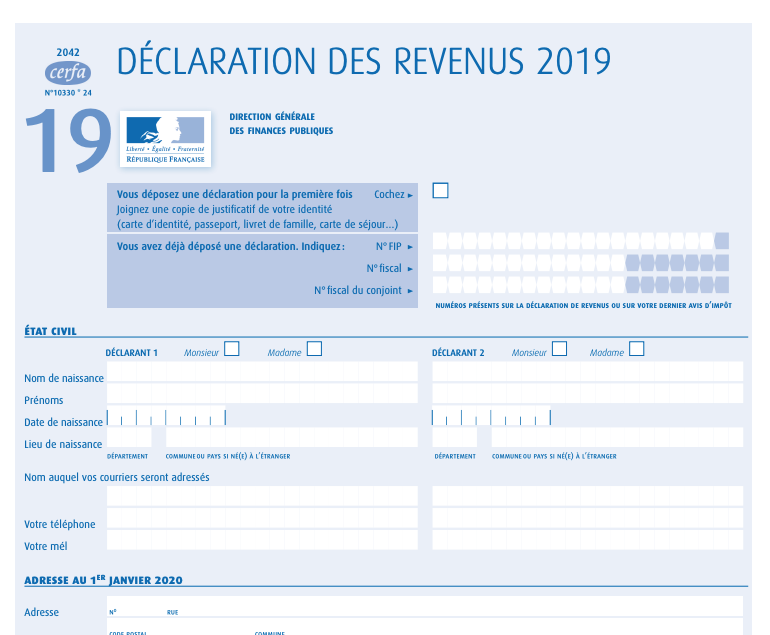
Task: Click Date de naissance boxes for Déclarant 2
Action: pyautogui.click(x=492, y=417)
